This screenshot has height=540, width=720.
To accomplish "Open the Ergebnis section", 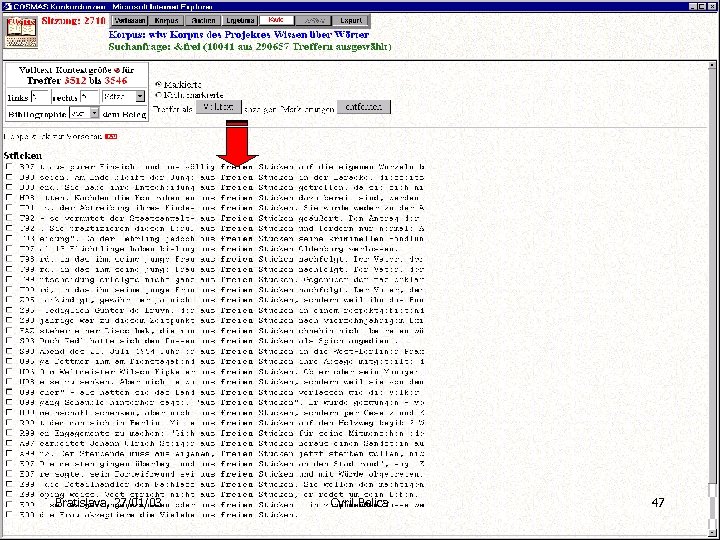I will [x=240, y=21].
